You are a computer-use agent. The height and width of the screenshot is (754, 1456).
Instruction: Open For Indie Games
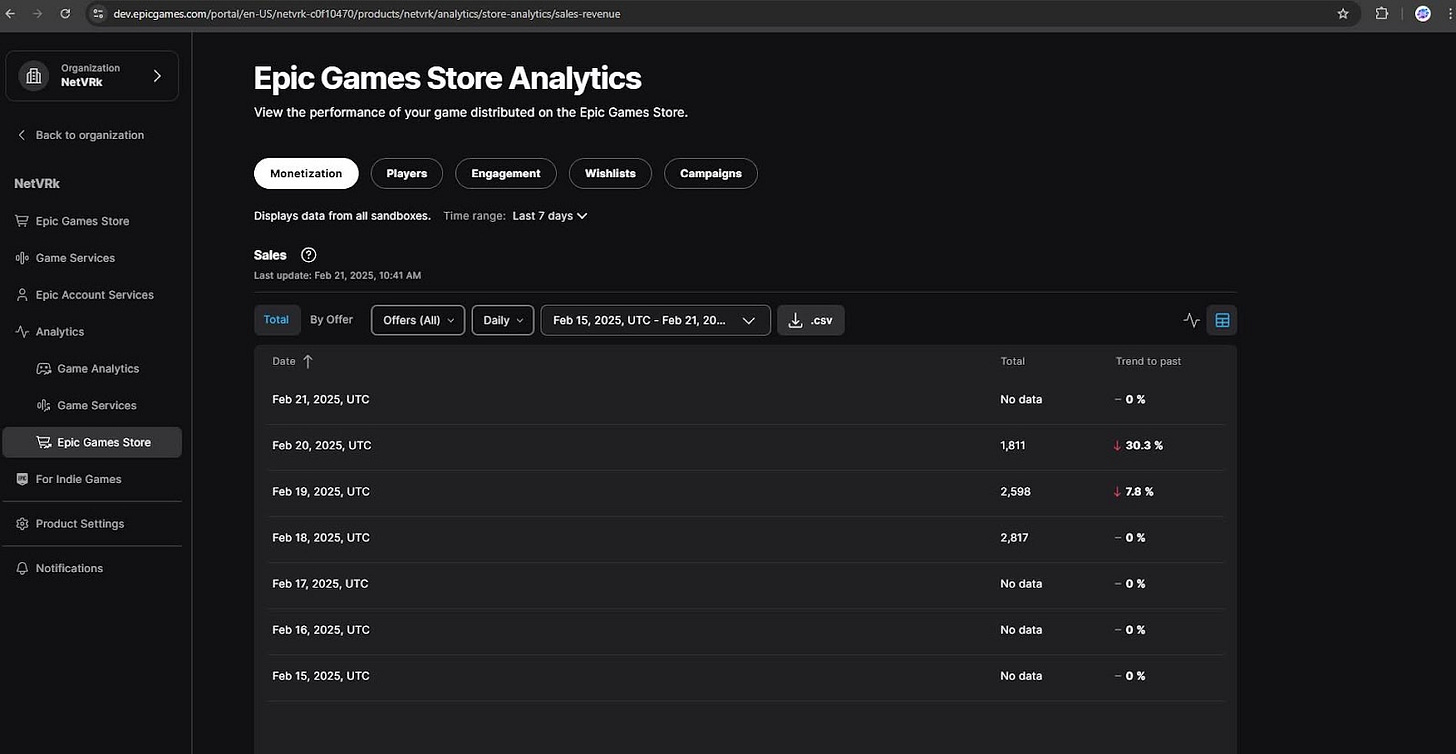[x=79, y=479]
